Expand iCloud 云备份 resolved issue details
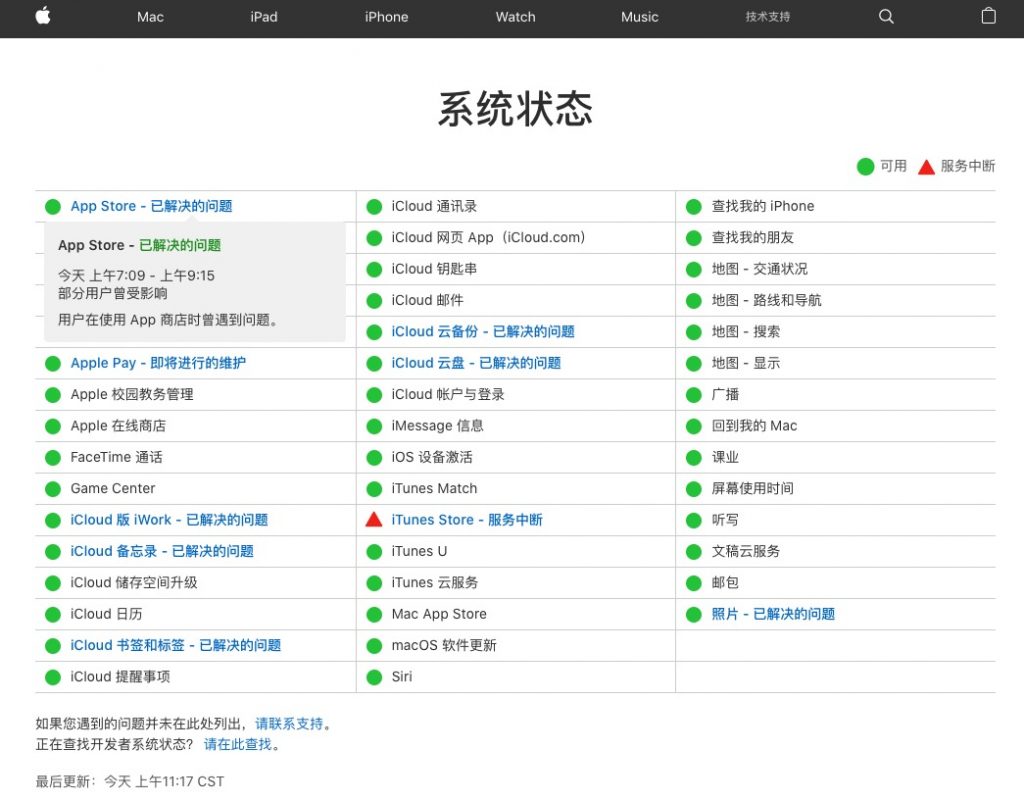Image resolution: width=1024 pixels, height=801 pixels. pyautogui.click(x=483, y=332)
